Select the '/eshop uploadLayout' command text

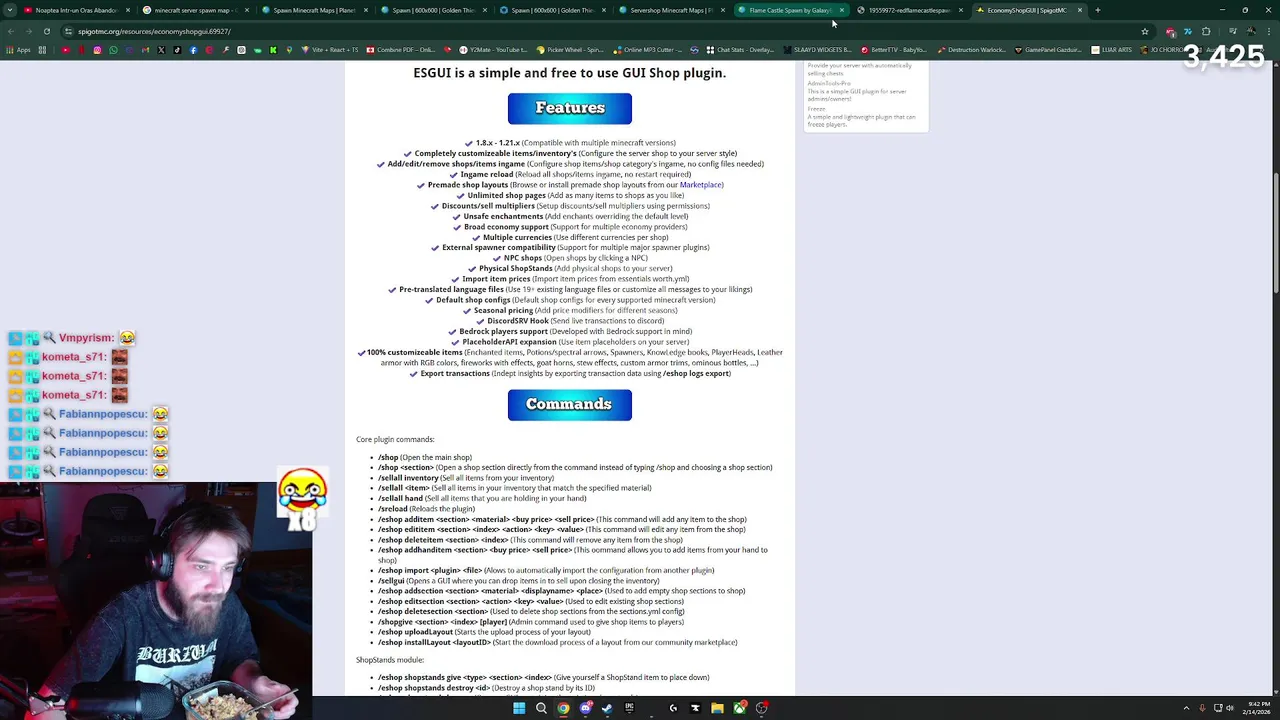(x=415, y=632)
